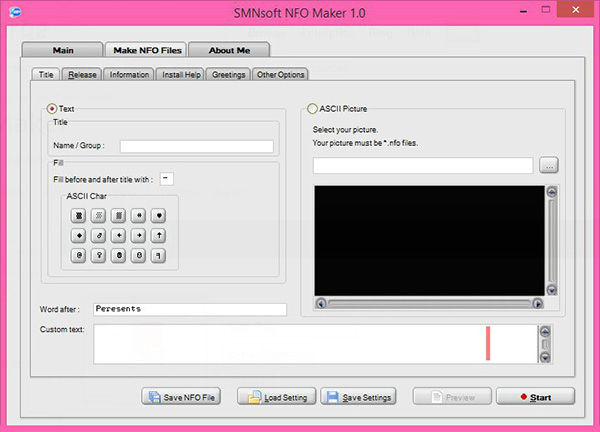Switch to the Main tab

tap(62, 50)
